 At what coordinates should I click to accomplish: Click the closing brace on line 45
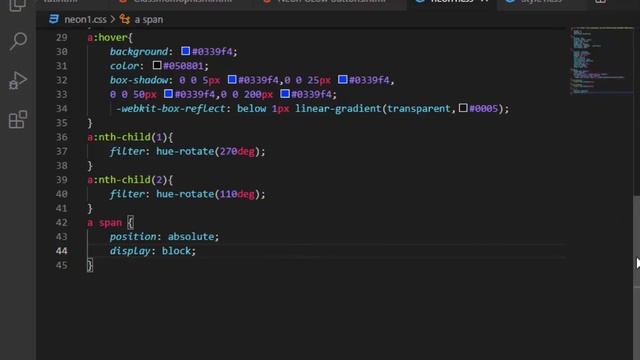coord(90,265)
